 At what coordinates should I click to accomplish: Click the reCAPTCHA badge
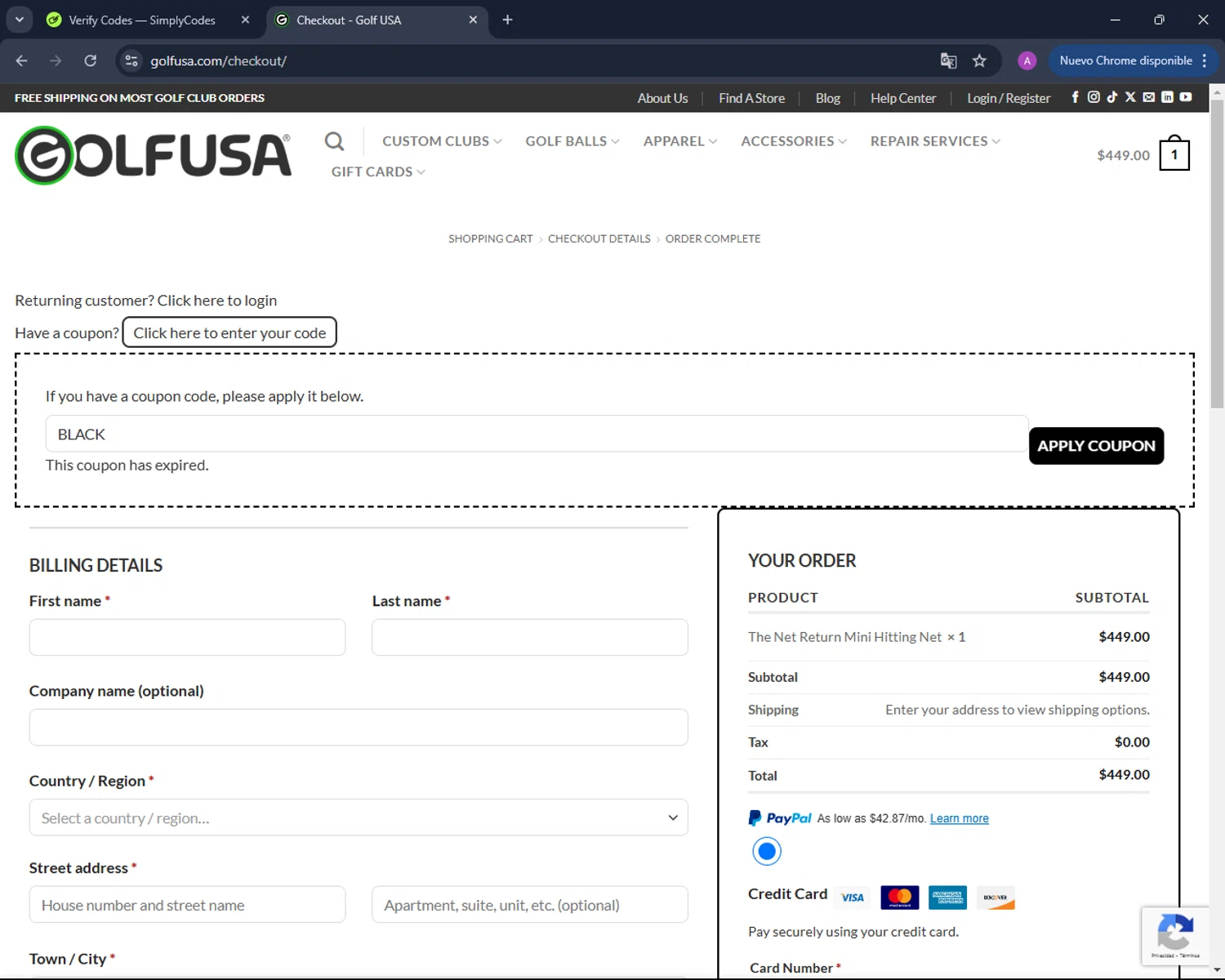click(1175, 936)
